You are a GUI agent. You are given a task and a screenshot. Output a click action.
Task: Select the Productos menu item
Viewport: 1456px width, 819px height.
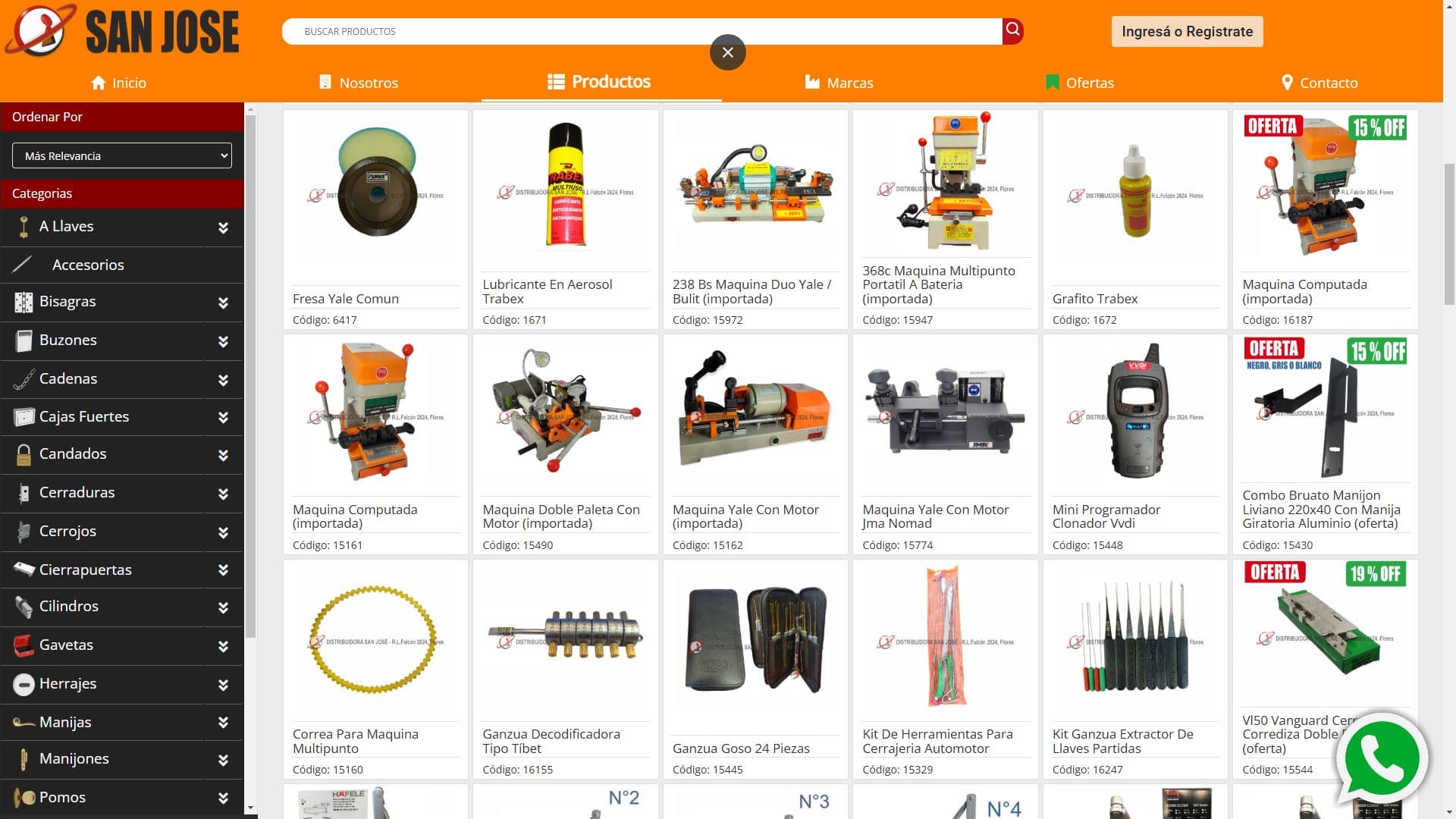pos(600,82)
